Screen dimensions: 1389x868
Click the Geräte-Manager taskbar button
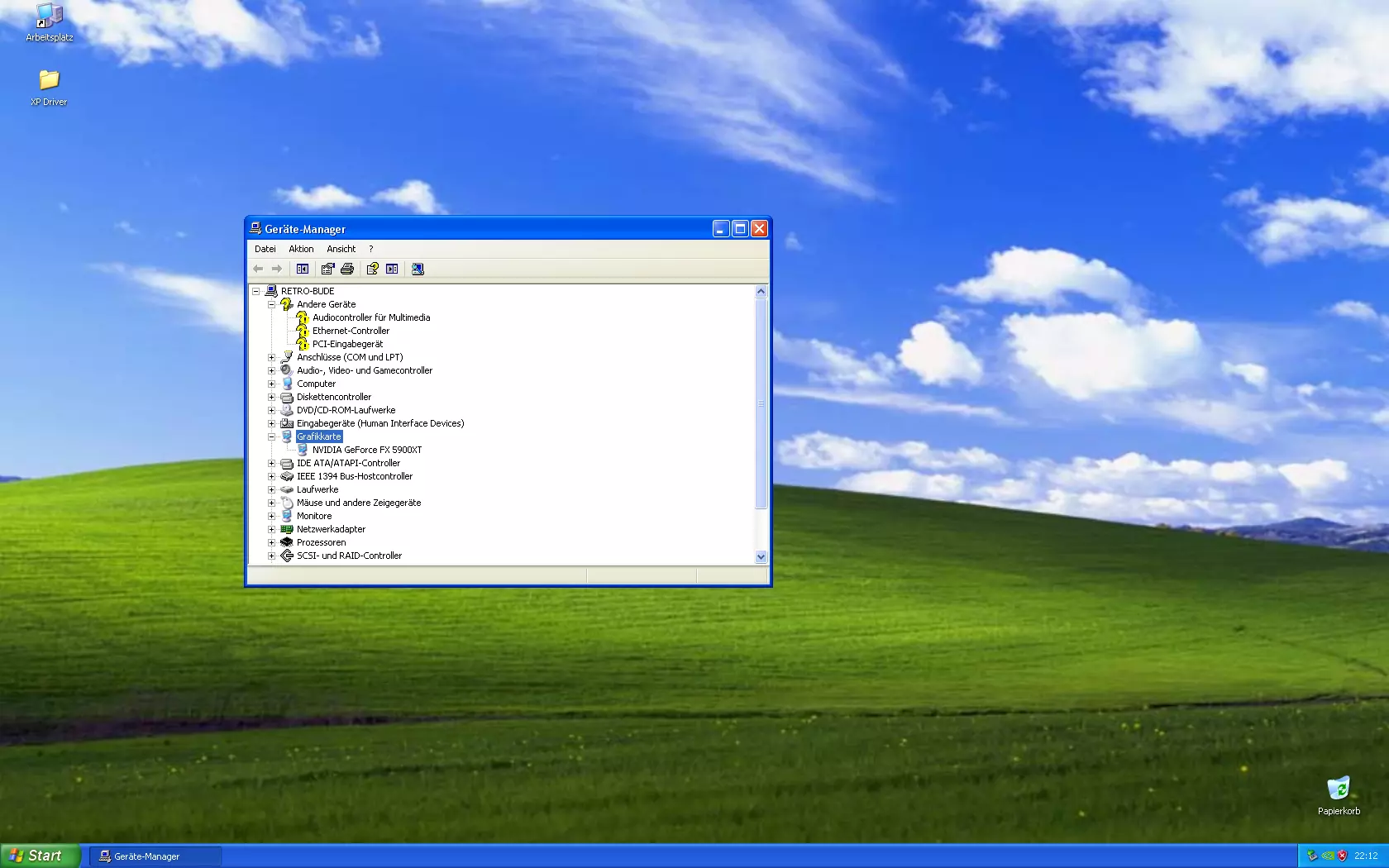click(x=155, y=856)
